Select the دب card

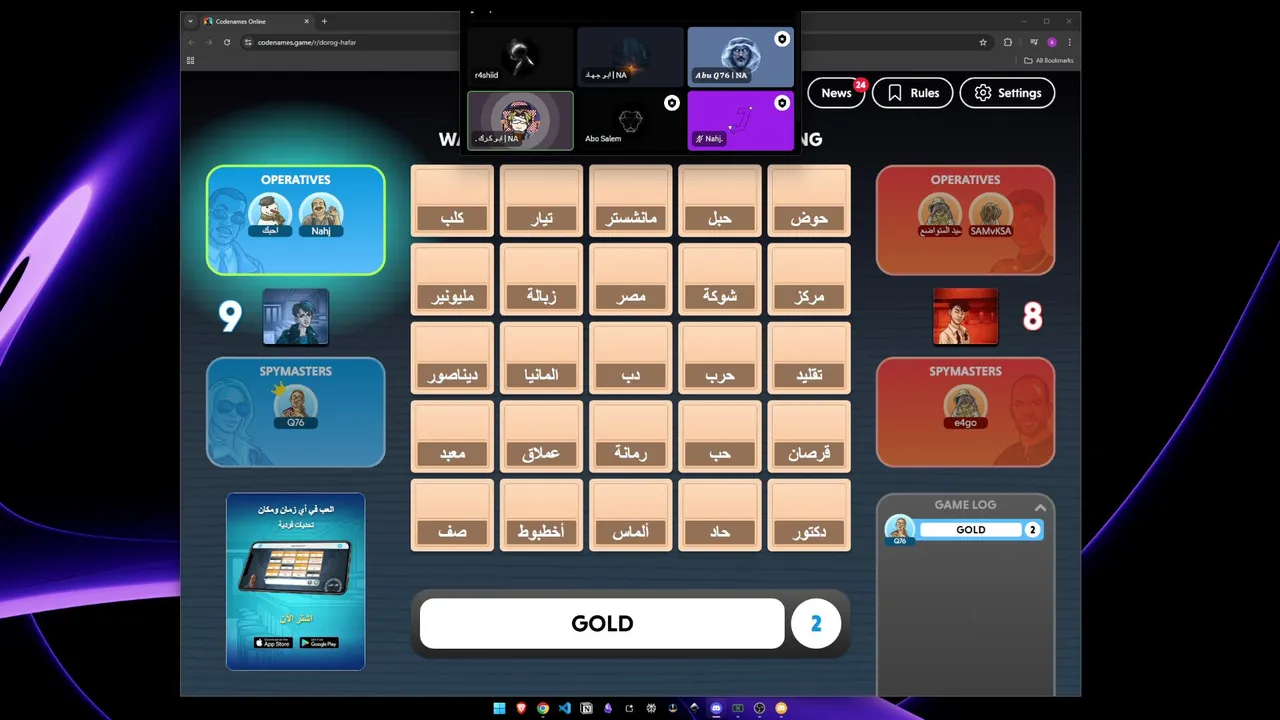coord(631,358)
